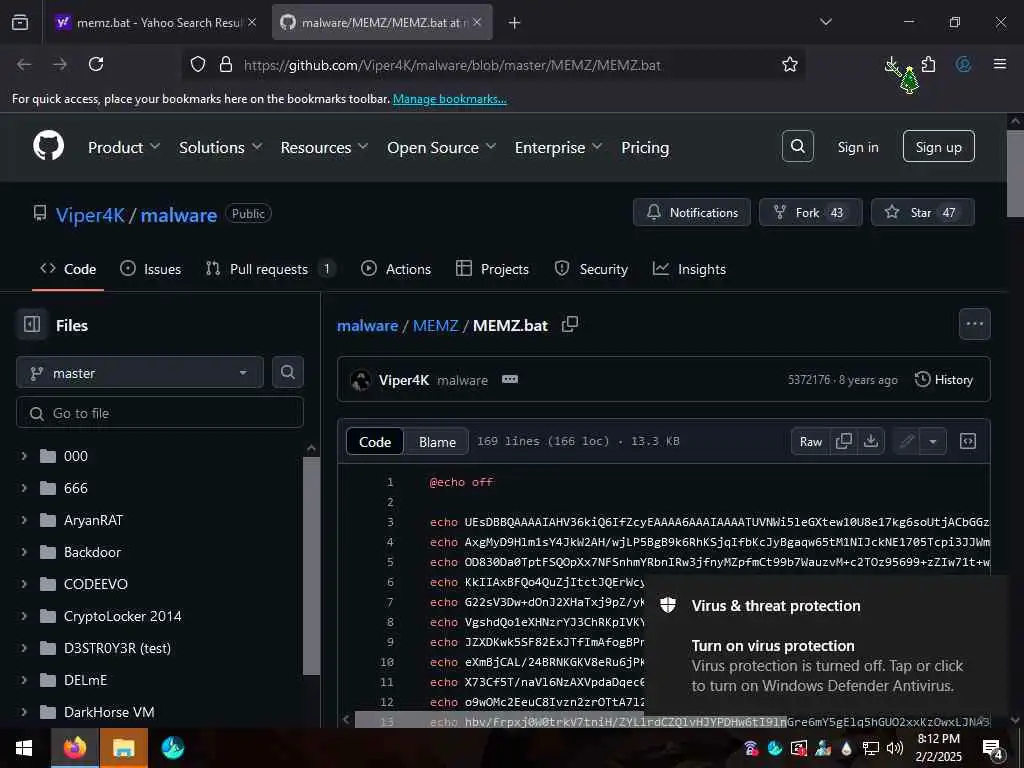This screenshot has width=1024, height=768.
Task: Open the Pull requests tab
Action: tap(270, 268)
